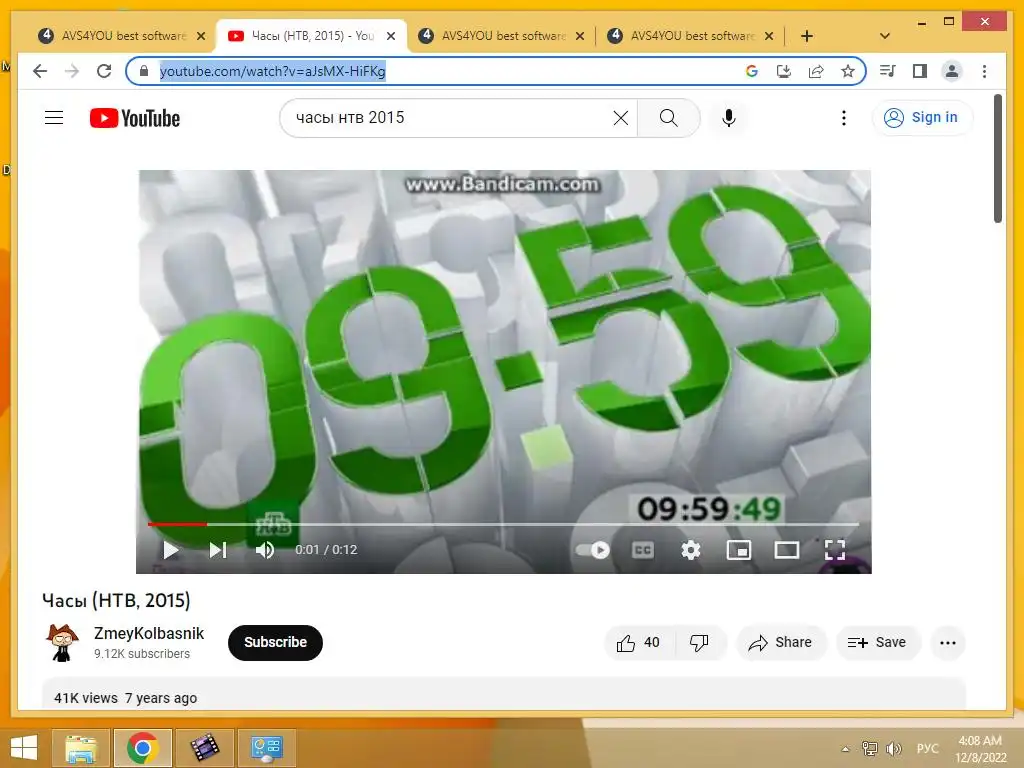The width and height of the screenshot is (1024, 768).
Task: Expand the video description box
Action: point(504,694)
